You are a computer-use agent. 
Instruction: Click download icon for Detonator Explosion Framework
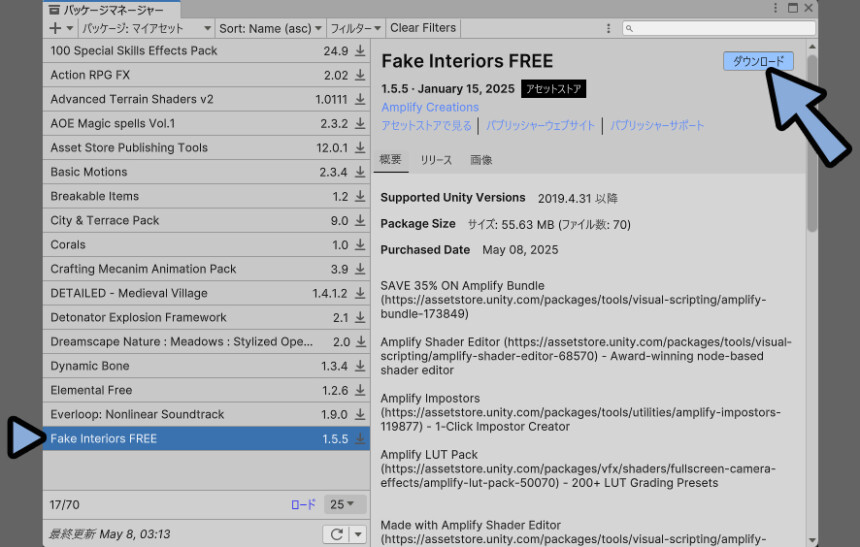click(x=360, y=317)
